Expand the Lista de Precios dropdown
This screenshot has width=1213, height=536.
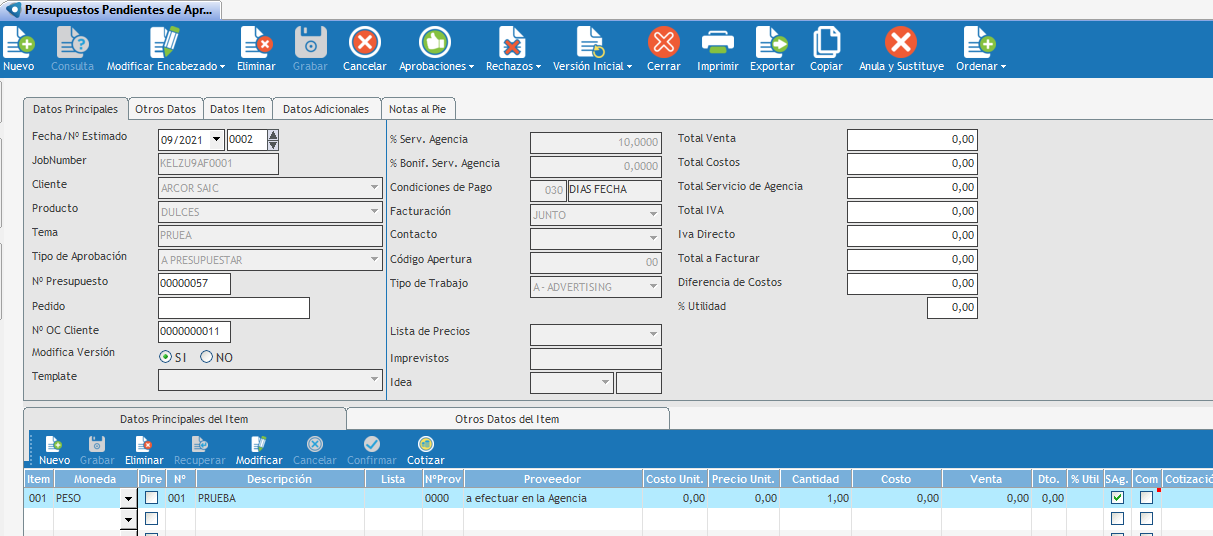click(x=654, y=335)
